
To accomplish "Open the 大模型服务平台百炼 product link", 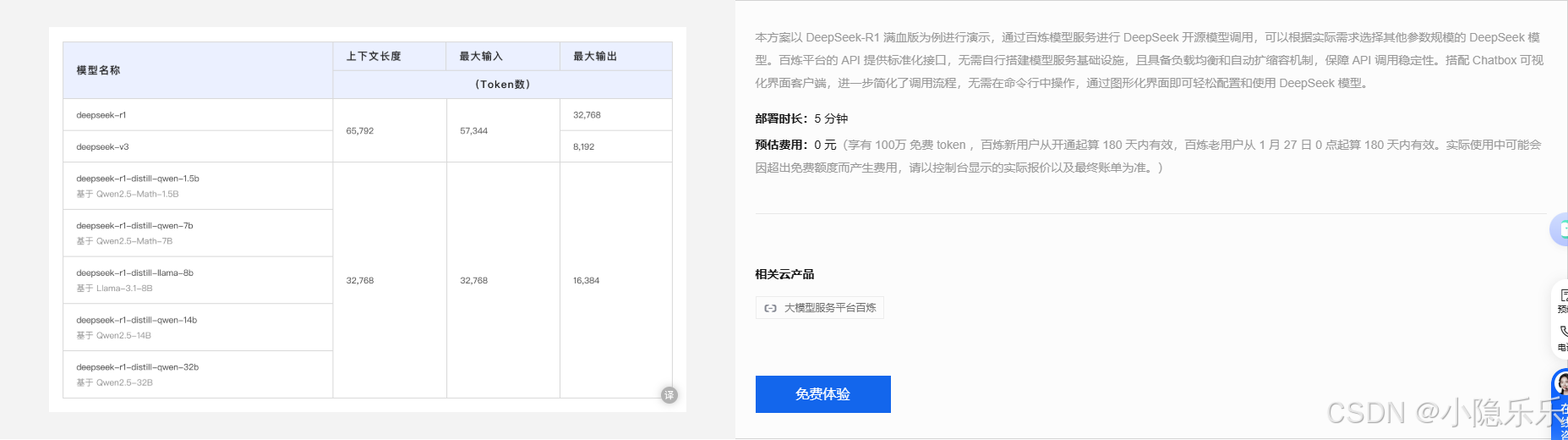I will (x=820, y=308).
